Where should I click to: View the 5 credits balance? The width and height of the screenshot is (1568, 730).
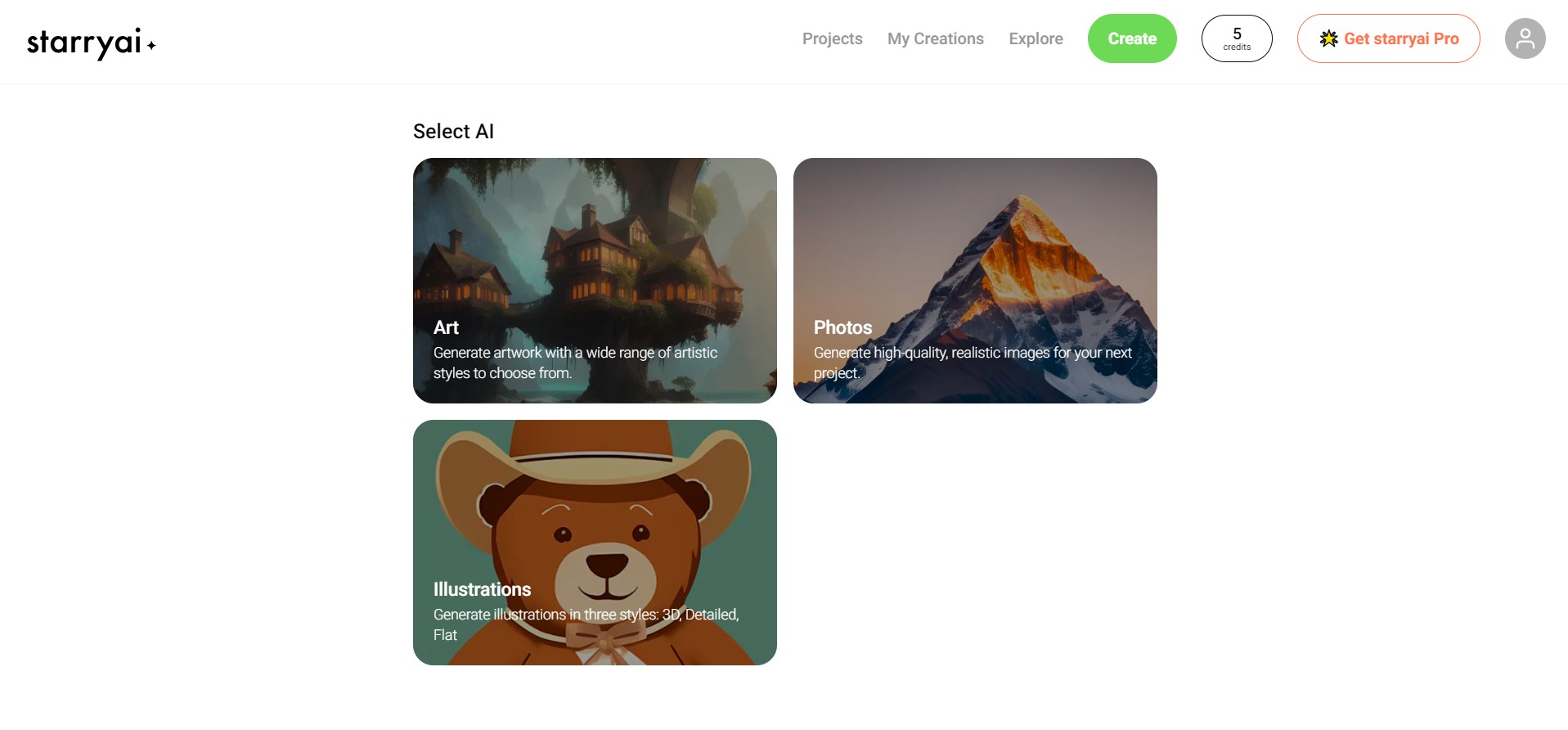pyautogui.click(x=1236, y=38)
